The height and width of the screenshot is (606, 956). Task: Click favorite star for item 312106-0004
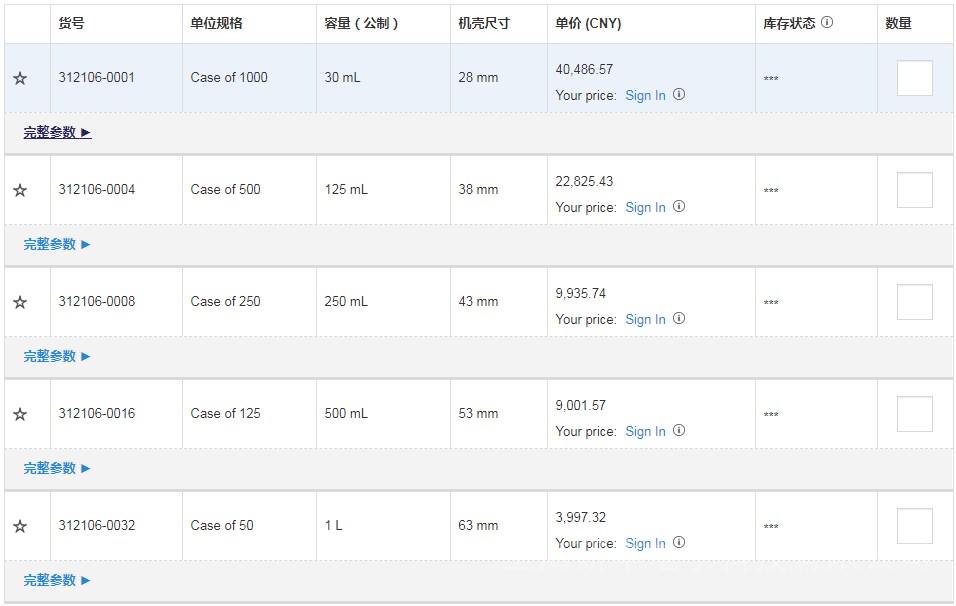20,190
